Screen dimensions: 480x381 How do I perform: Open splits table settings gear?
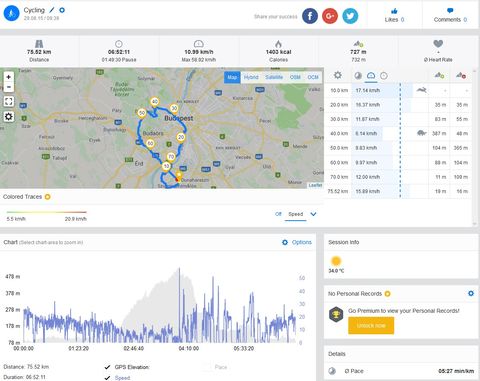[338, 75]
